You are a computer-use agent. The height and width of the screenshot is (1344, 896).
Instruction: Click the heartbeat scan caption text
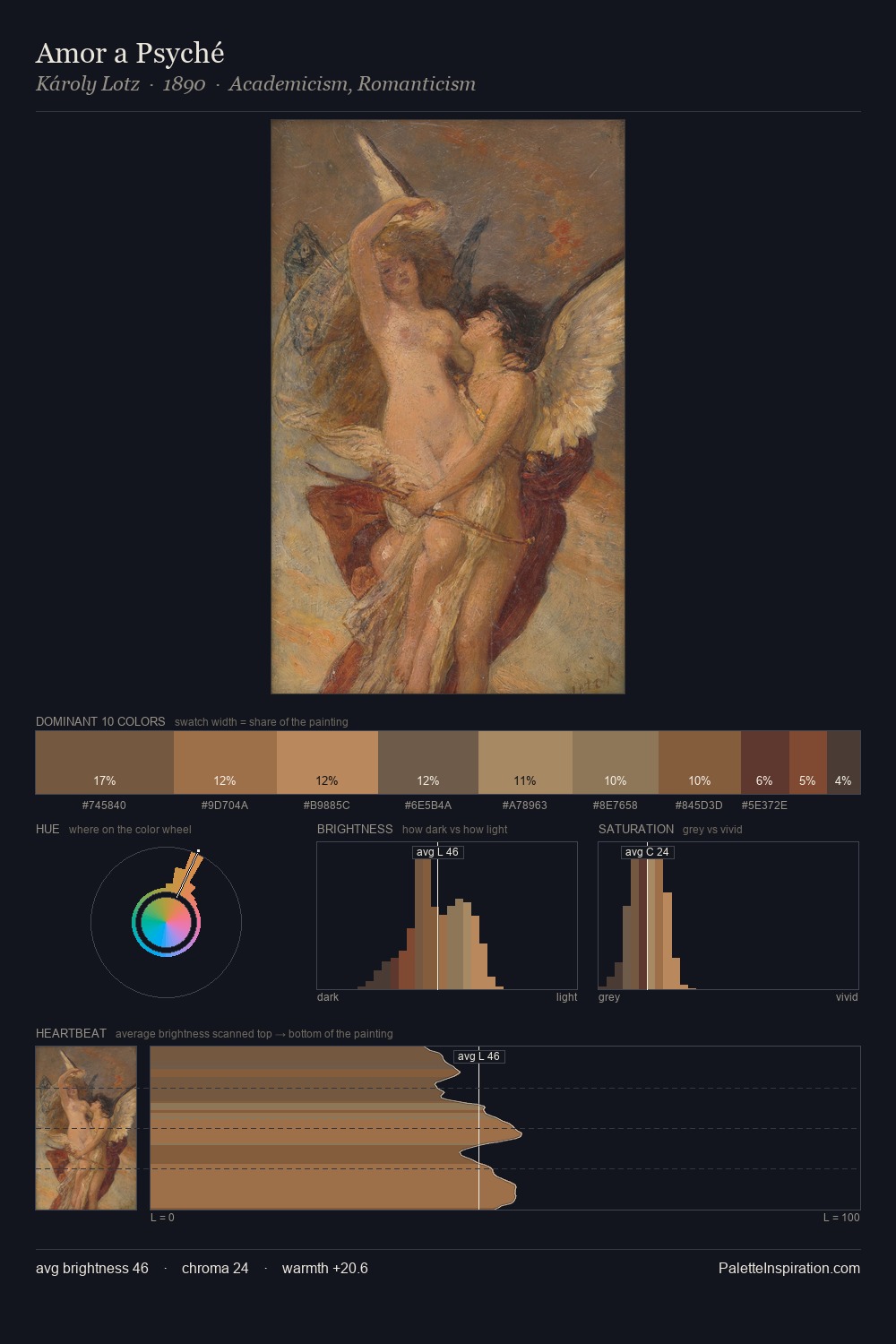click(x=254, y=1034)
